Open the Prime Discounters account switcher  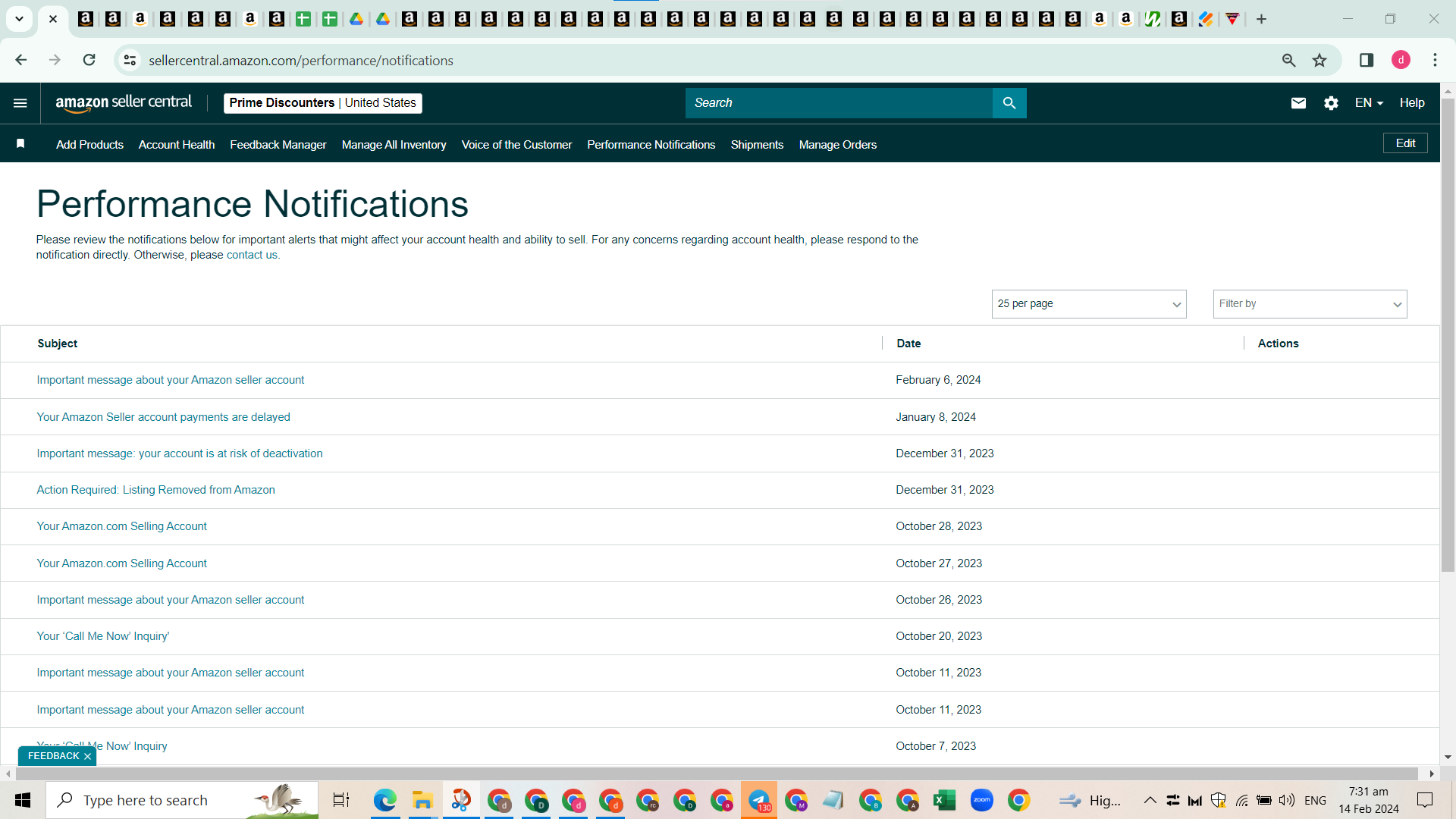pyautogui.click(x=323, y=103)
